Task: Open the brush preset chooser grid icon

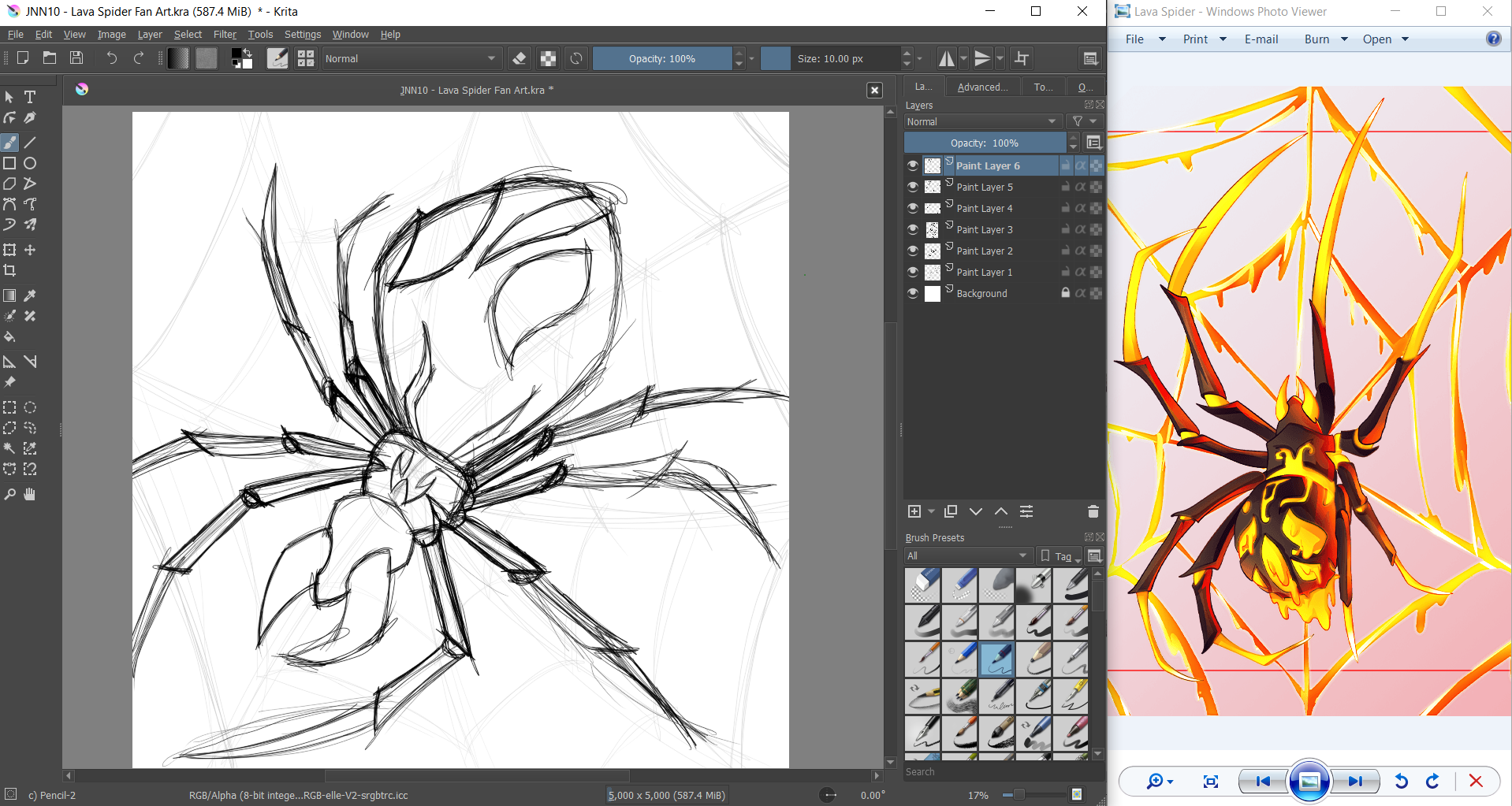Action: pyautogui.click(x=306, y=58)
